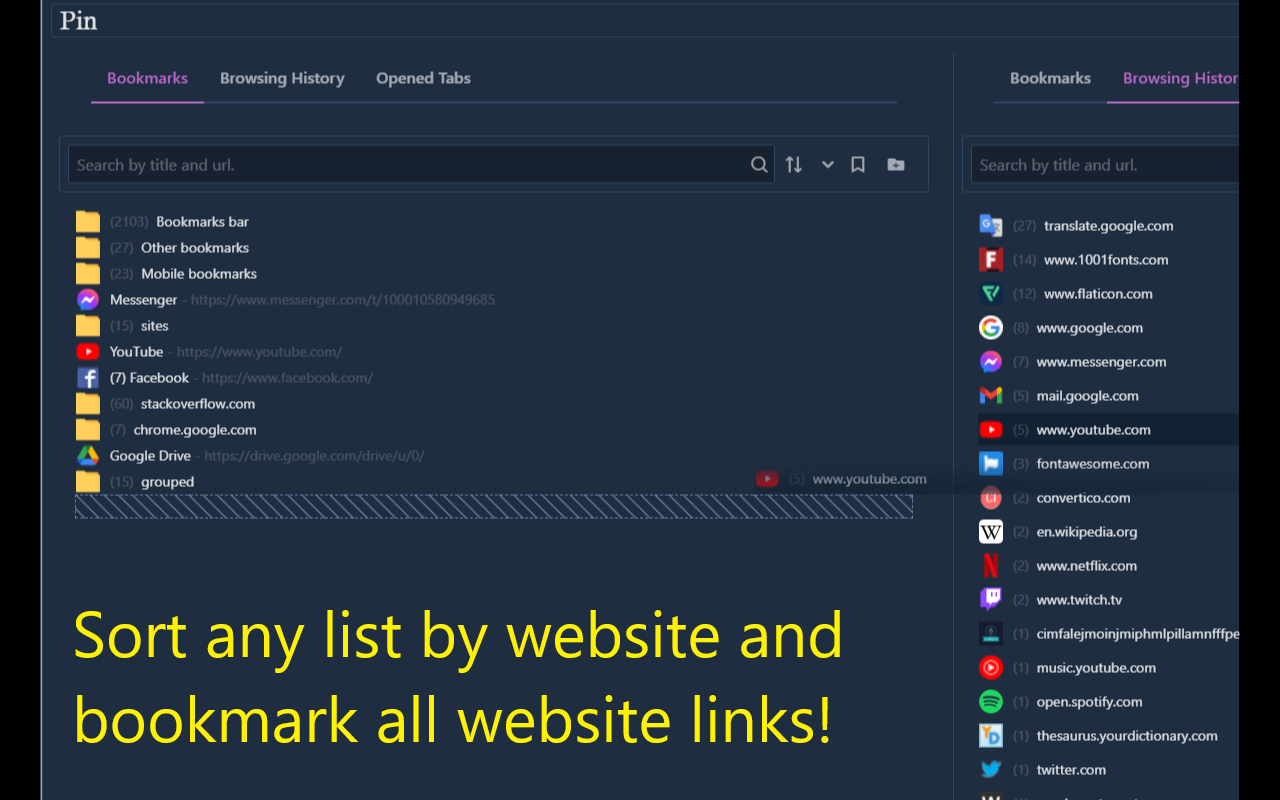Click the Netflix favicon
Viewport: 1280px width, 800px height.
pyautogui.click(x=991, y=566)
